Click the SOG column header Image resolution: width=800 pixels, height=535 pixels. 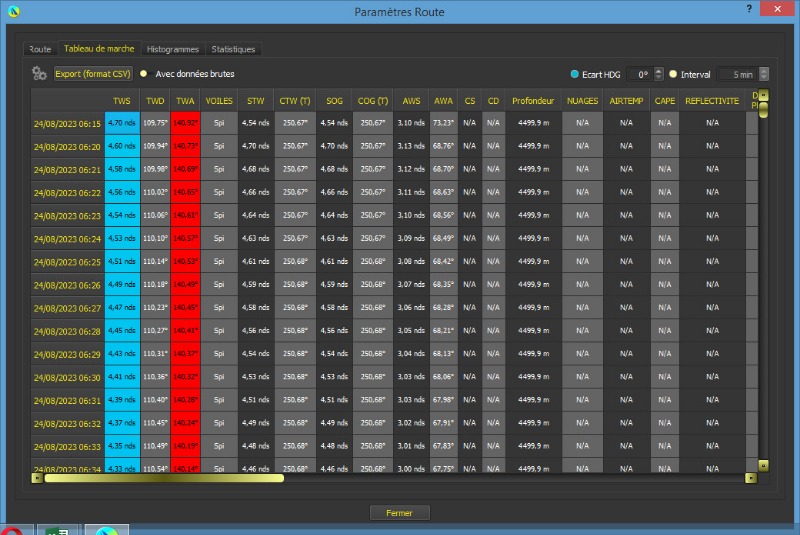[335, 100]
